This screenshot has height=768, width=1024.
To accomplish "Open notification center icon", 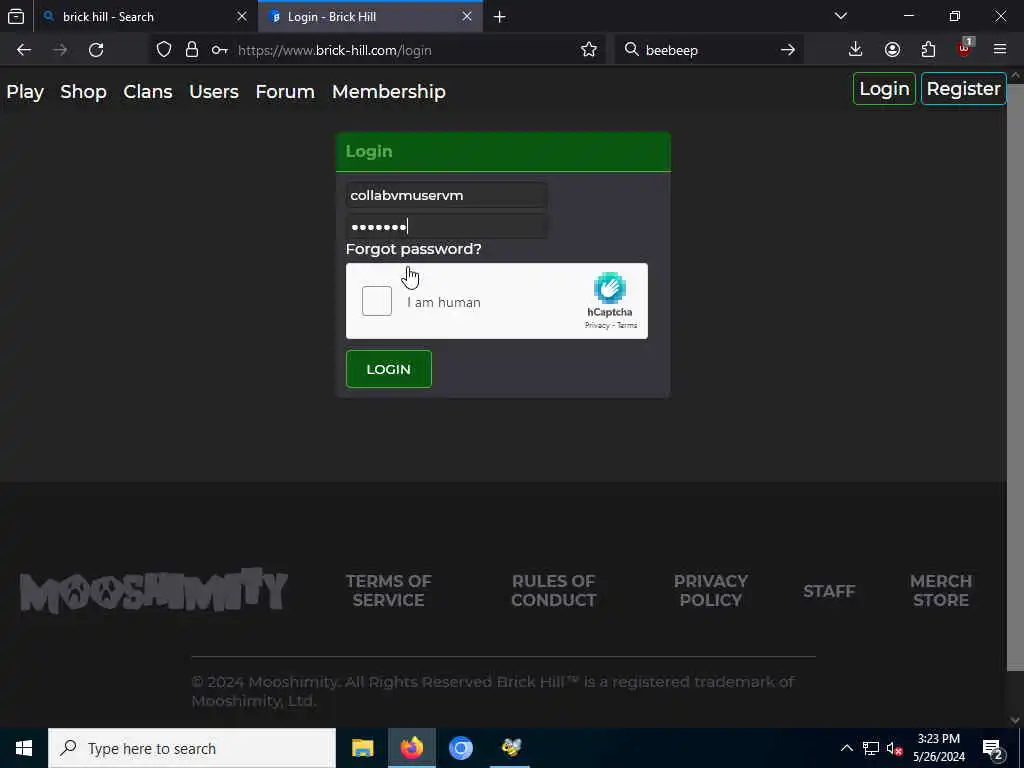I will tap(993, 749).
